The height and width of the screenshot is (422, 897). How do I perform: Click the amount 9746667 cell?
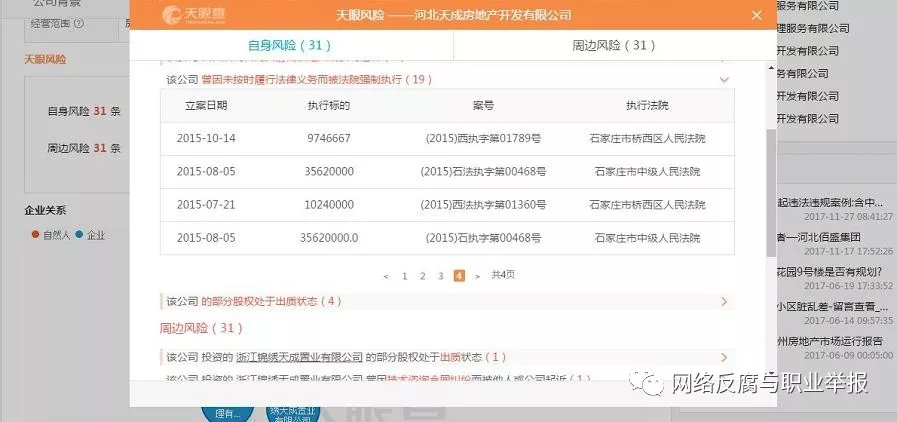pyautogui.click(x=329, y=138)
